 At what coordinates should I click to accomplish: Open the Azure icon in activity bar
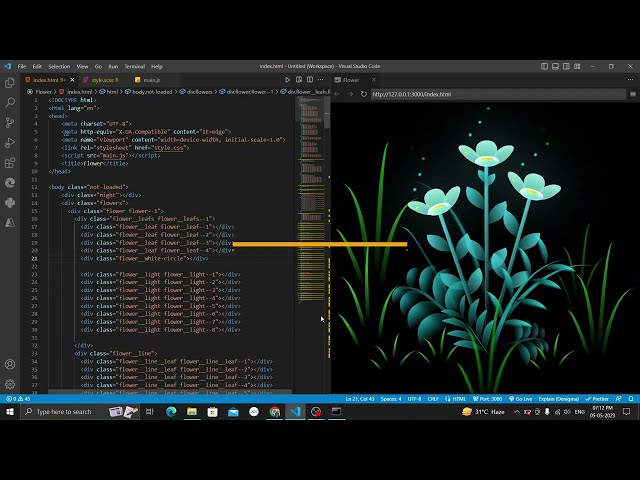(10, 222)
